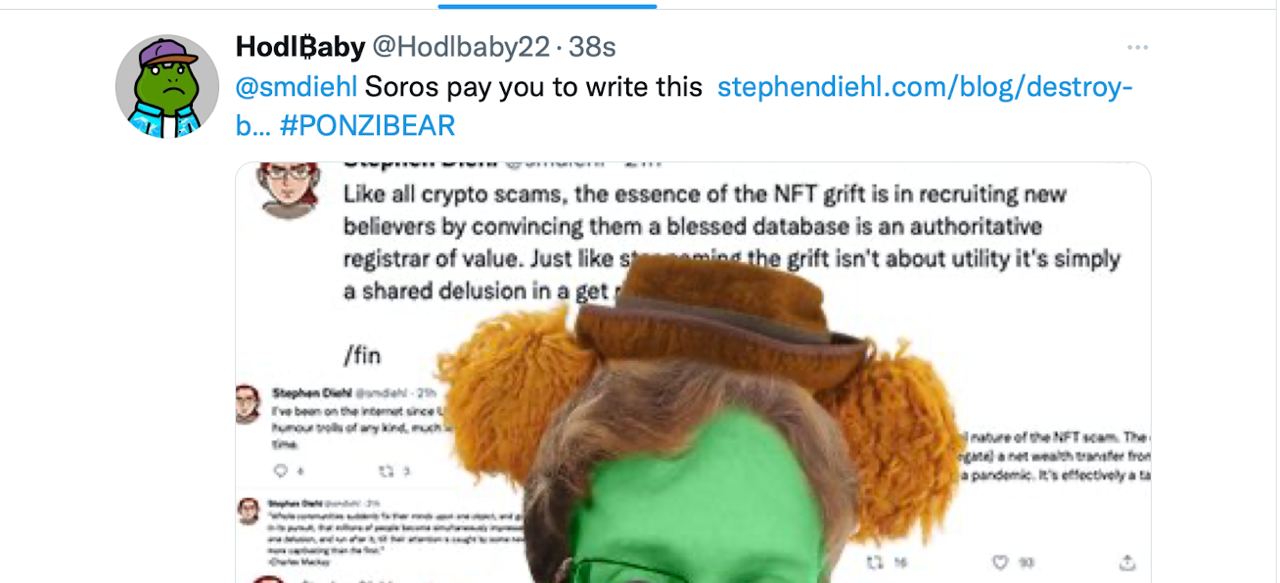Viewport: 1280px width, 583px height.
Task: Open the @Hodlbaby22 handle profile
Action: 461,46
